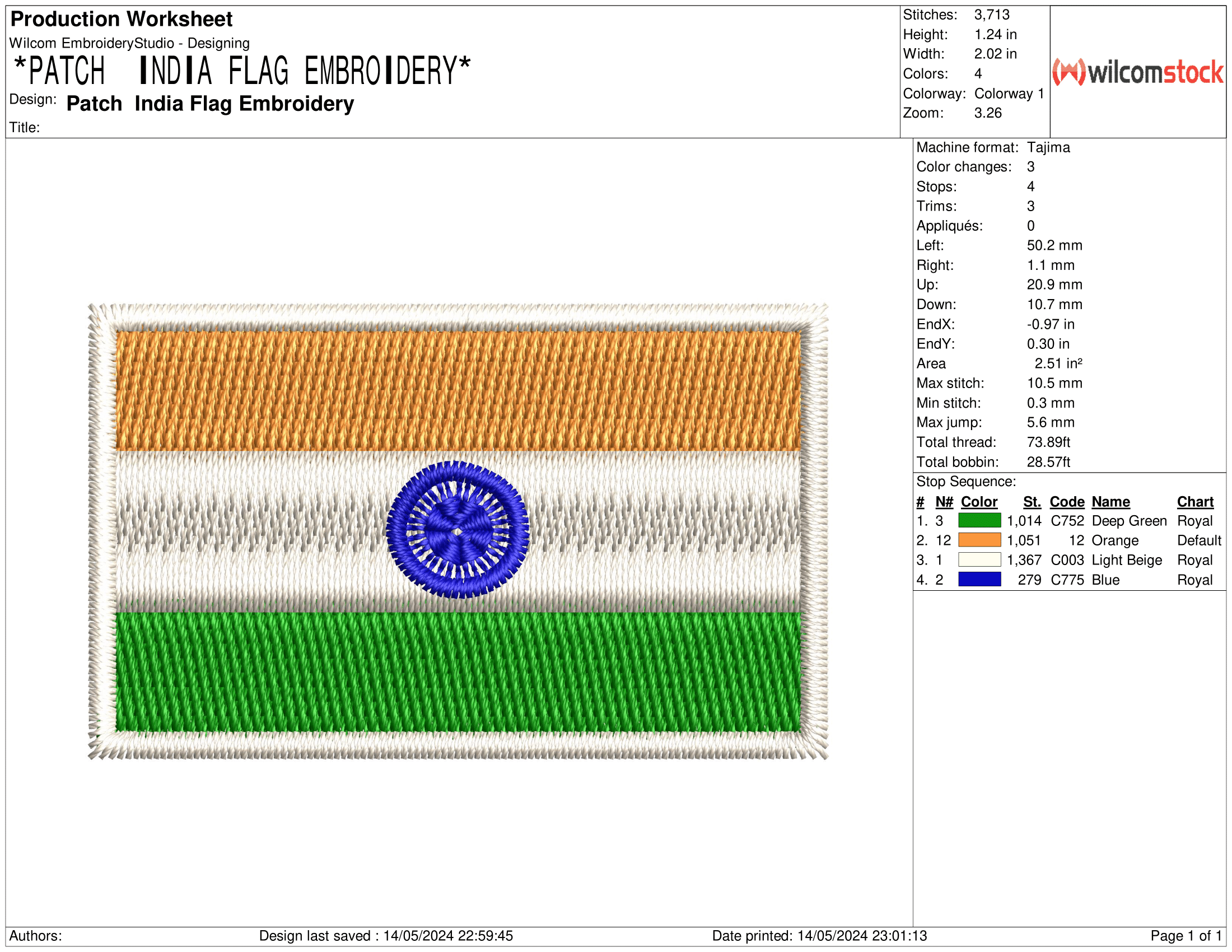
Task: Click the Left value '50.2 mm'
Action: (1054, 246)
